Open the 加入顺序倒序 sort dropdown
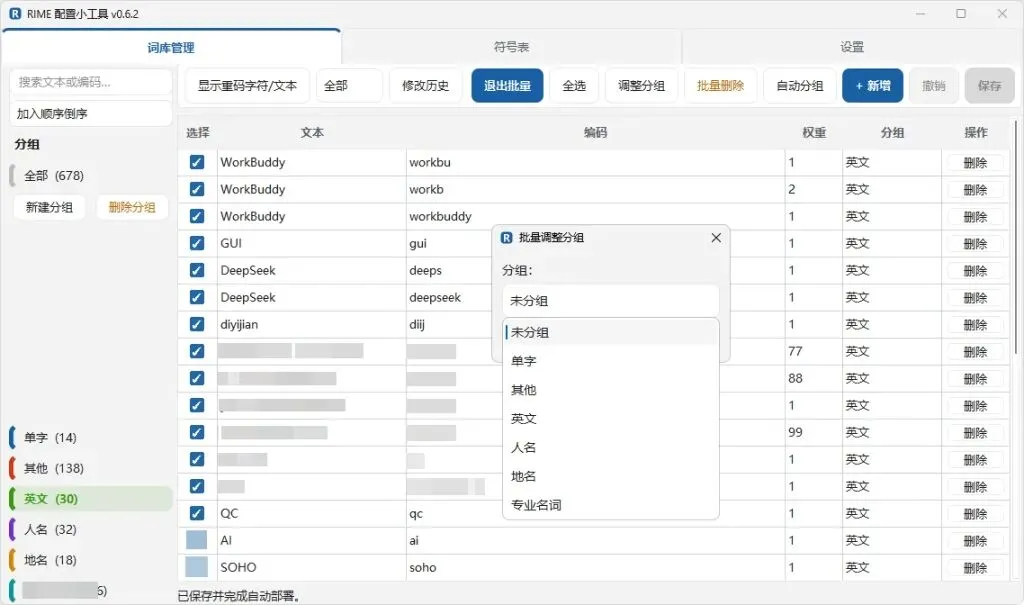 point(91,114)
